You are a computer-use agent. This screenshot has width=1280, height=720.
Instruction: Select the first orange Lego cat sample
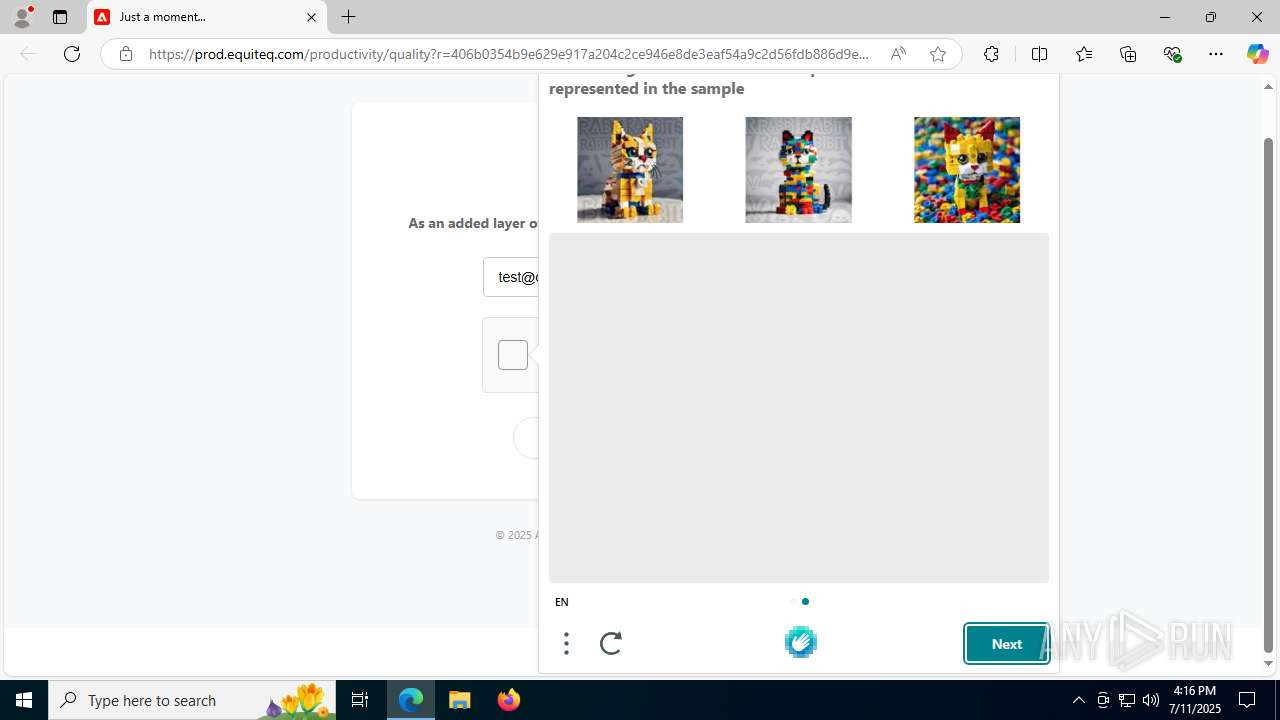pos(630,170)
